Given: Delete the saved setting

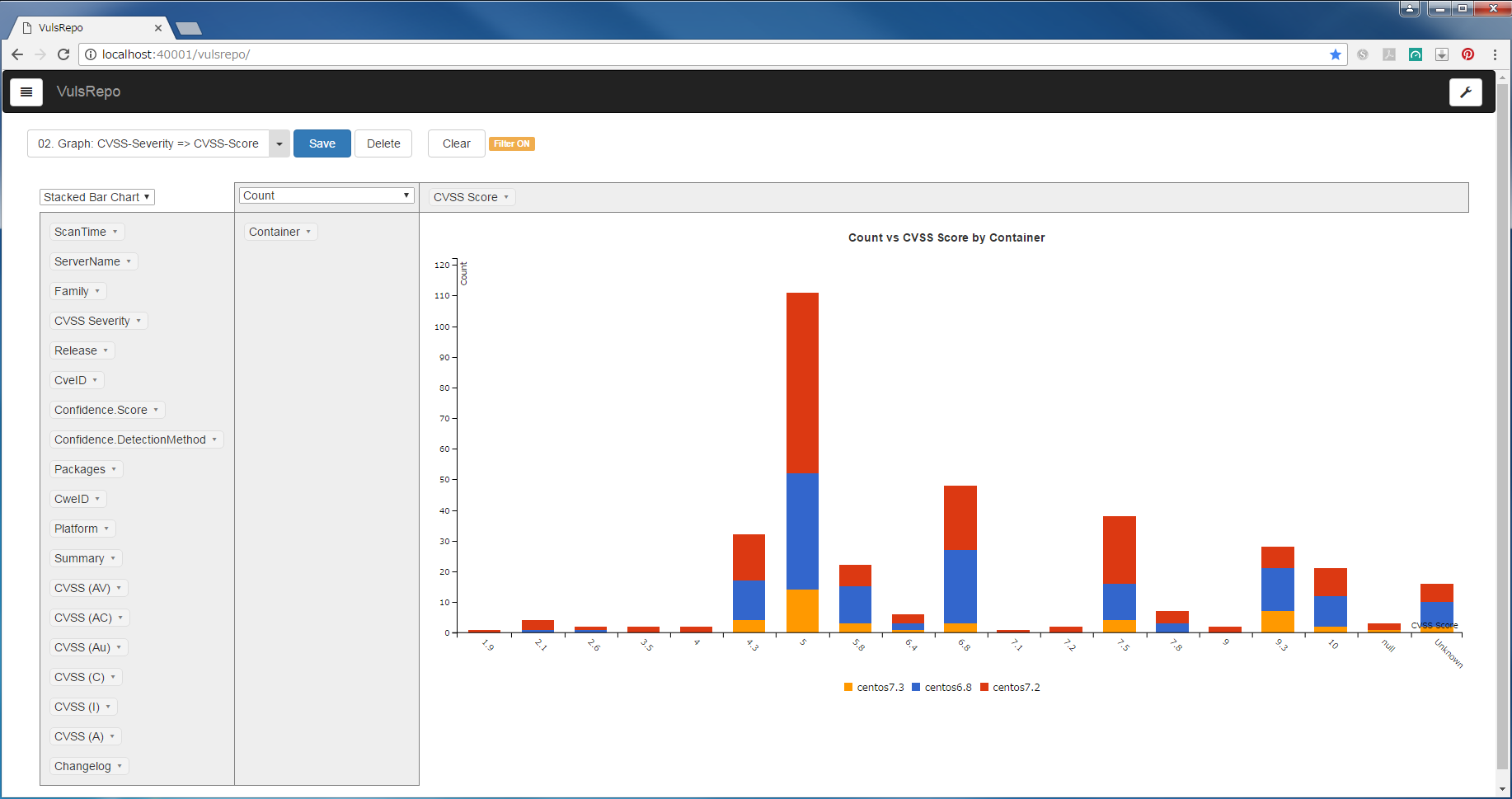Looking at the screenshot, I should click(x=383, y=143).
